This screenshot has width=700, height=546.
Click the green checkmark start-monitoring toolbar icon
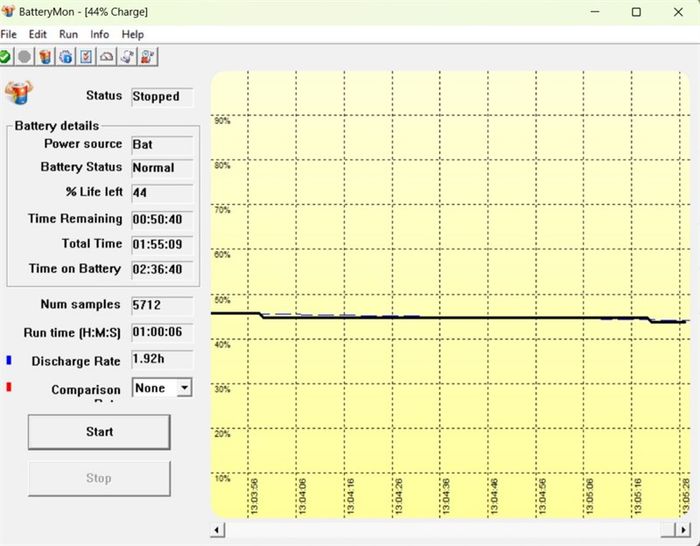click(x=5, y=57)
